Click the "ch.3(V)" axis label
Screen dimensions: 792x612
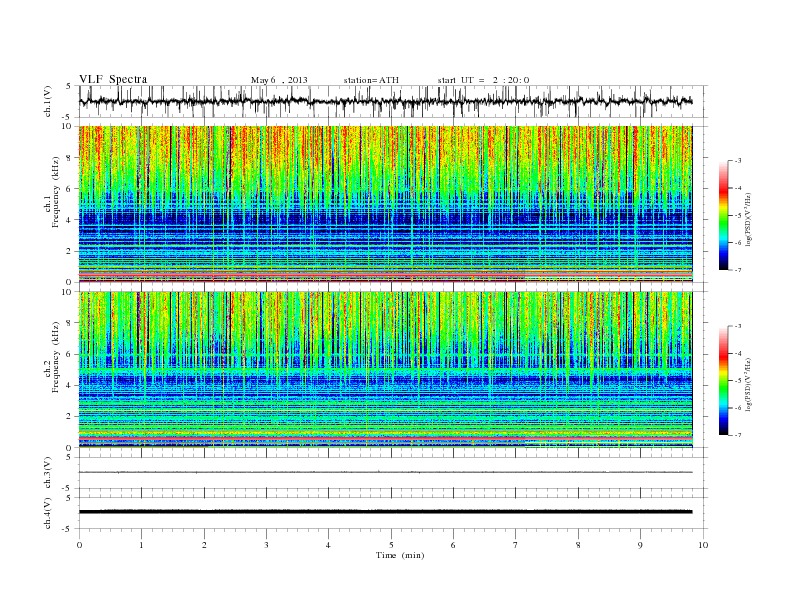tap(48, 473)
